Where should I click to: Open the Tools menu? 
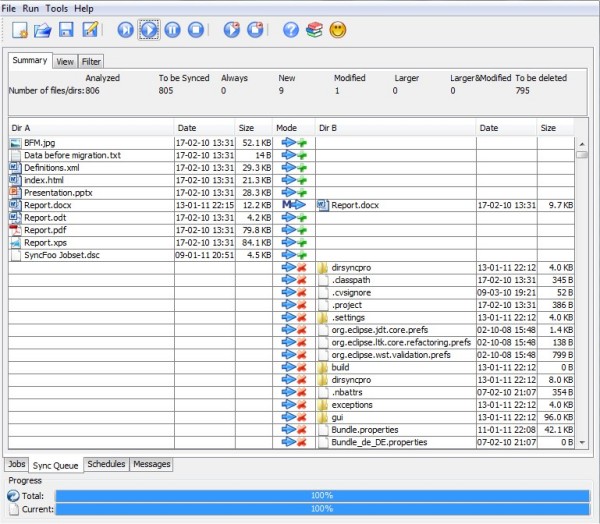[x=57, y=8]
